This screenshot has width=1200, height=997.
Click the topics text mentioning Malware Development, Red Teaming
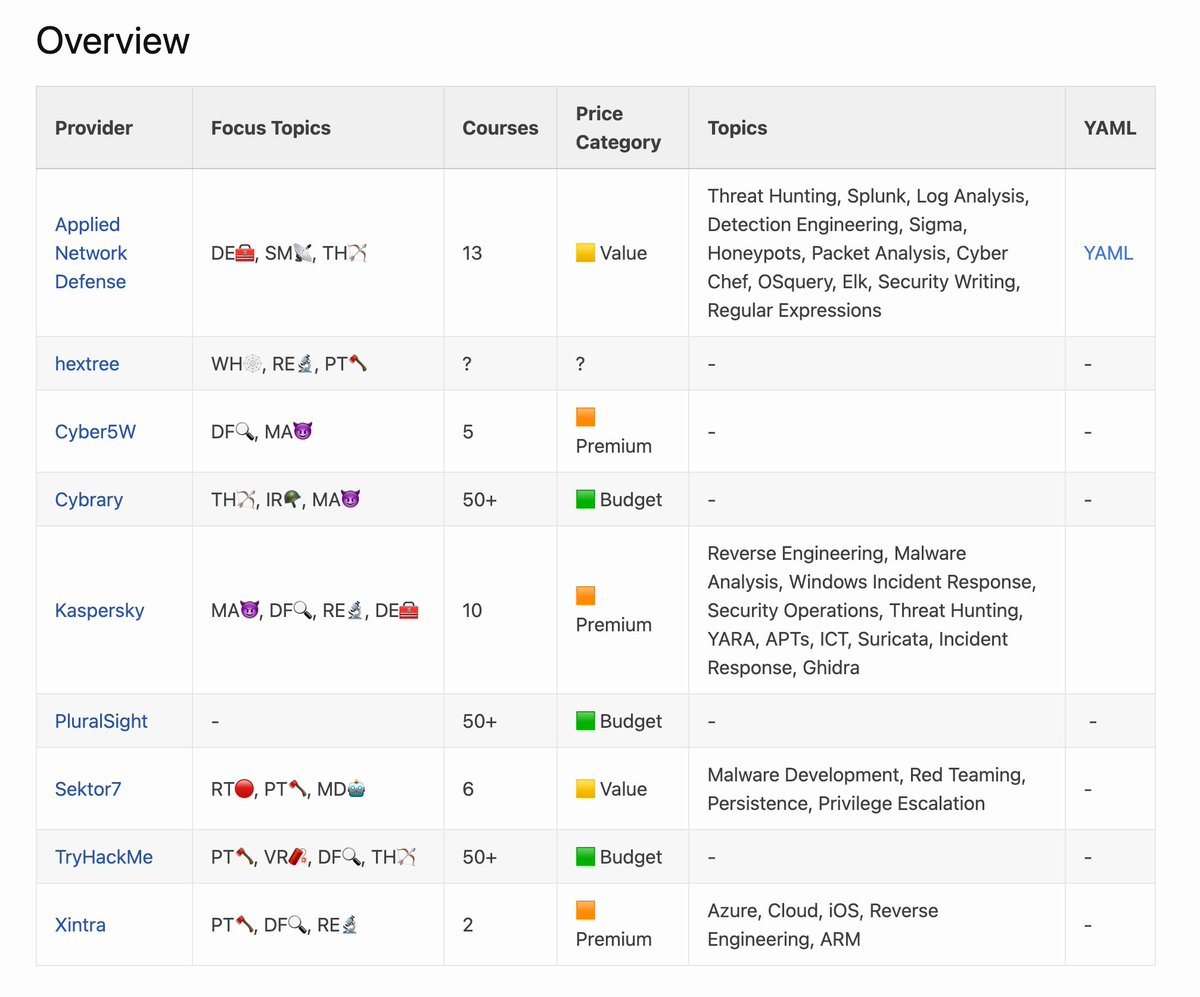pyautogui.click(x=866, y=789)
